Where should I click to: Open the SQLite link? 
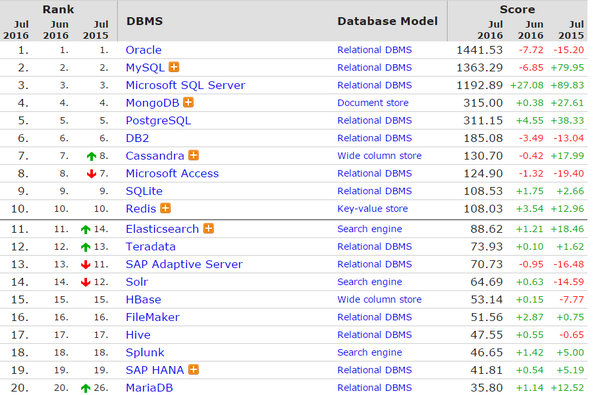point(144,191)
